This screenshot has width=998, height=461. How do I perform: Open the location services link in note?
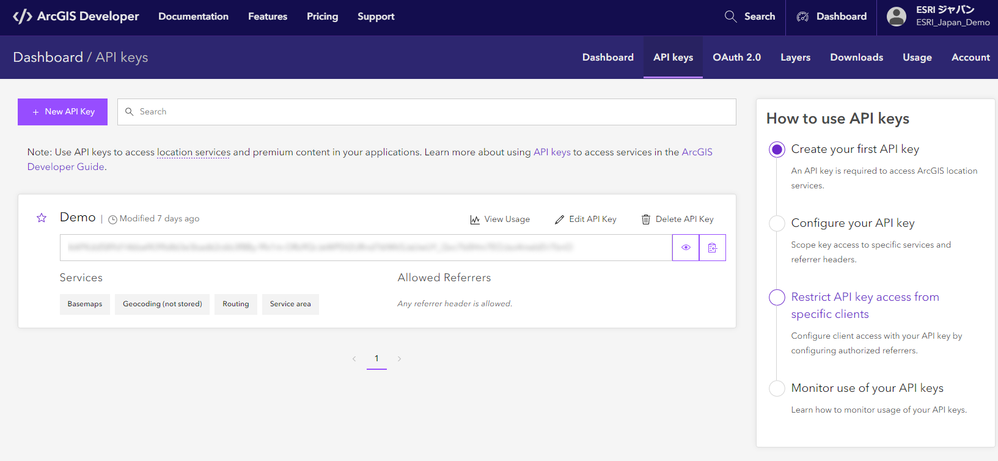[193, 153]
